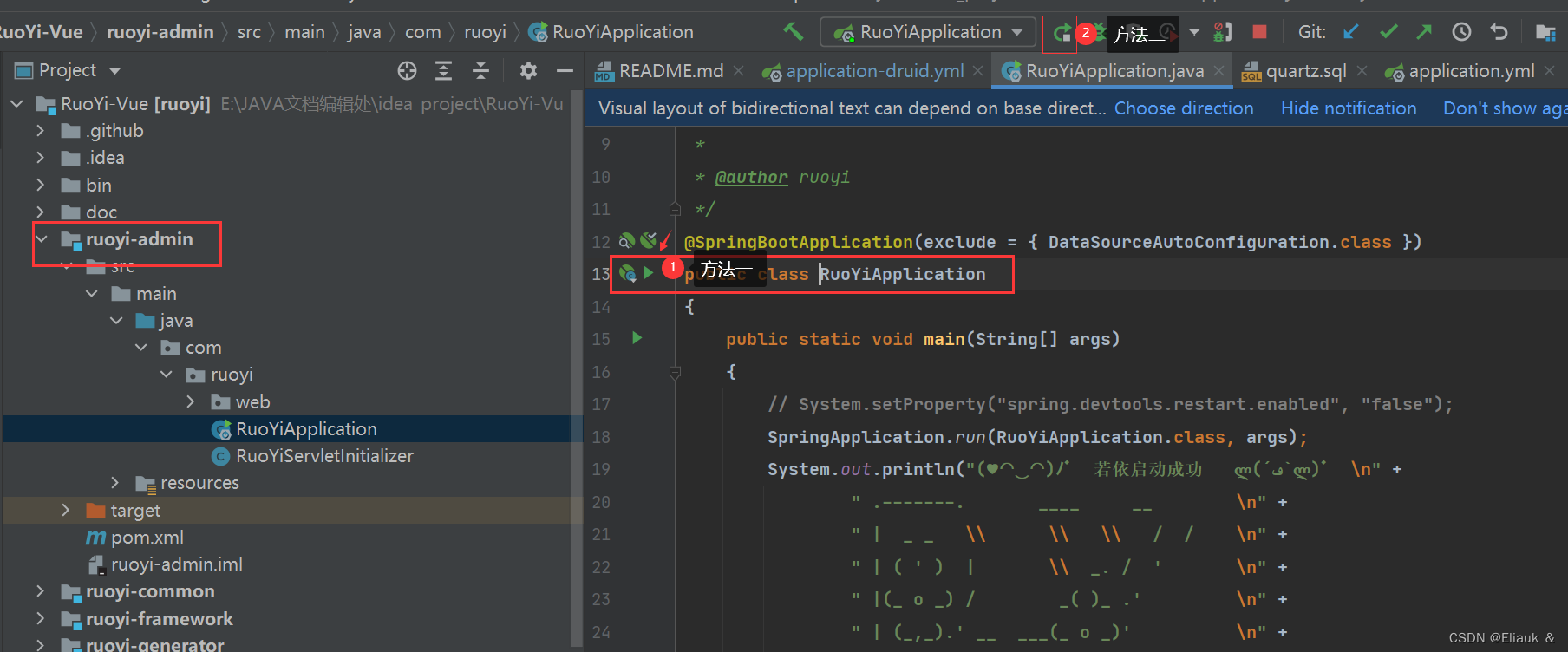
Task: Close the README.md tab
Action: [x=739, y=71]
